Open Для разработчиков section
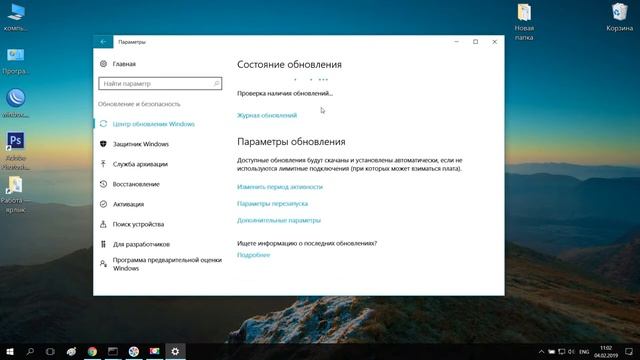Viewport: 640px width, 360px height. [141, 244]
